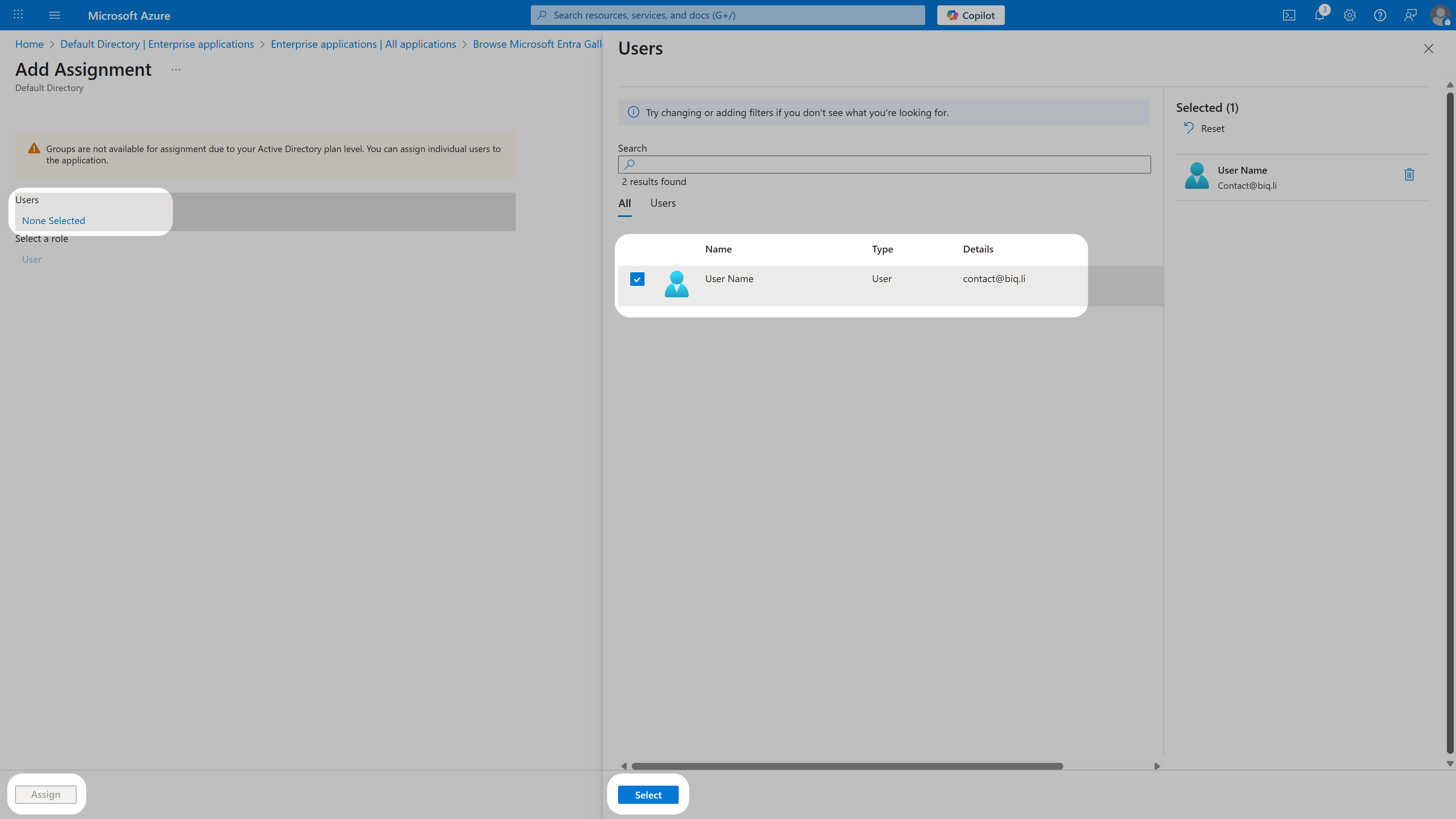The height and width of the screenshot is (819, 1456).
Task: Click the horizontal scrollbar in the Users panel
Action: [x=847, y=766]
